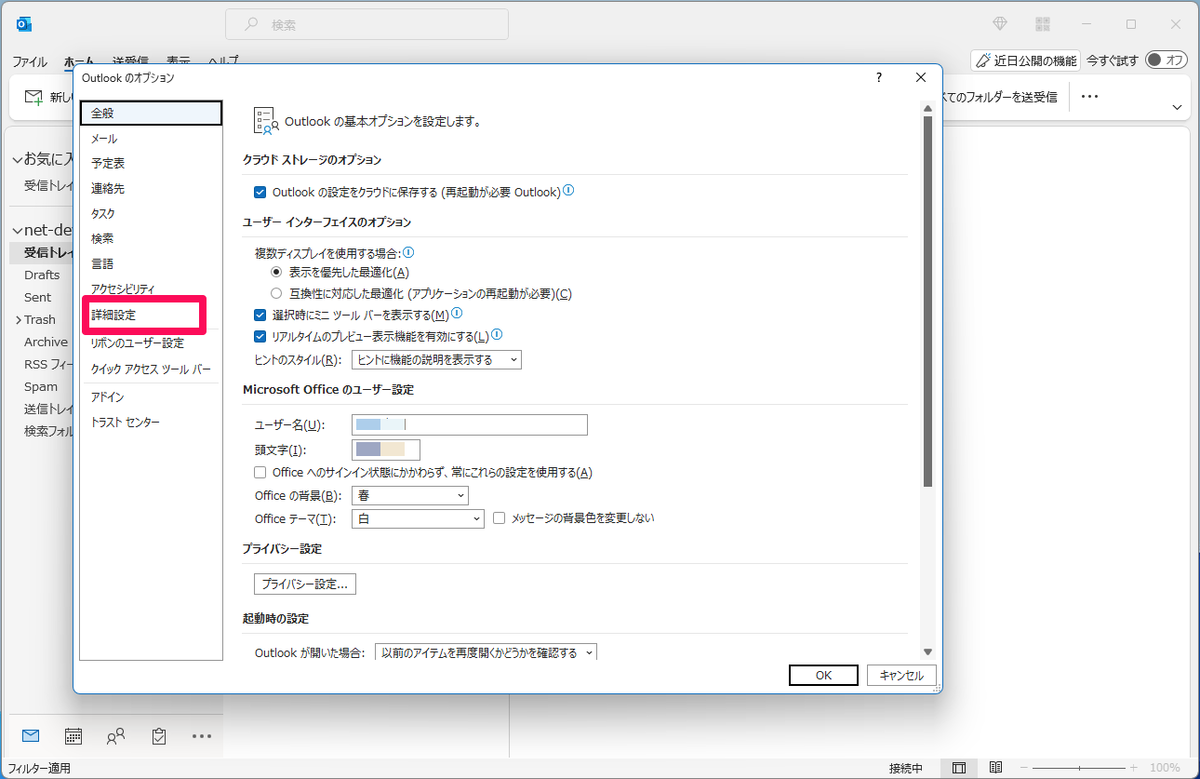Open the Archive folder in folder pane
The height and width of the screenshot is (779, 1200).
pyautogui.click(x=46, y=342)
